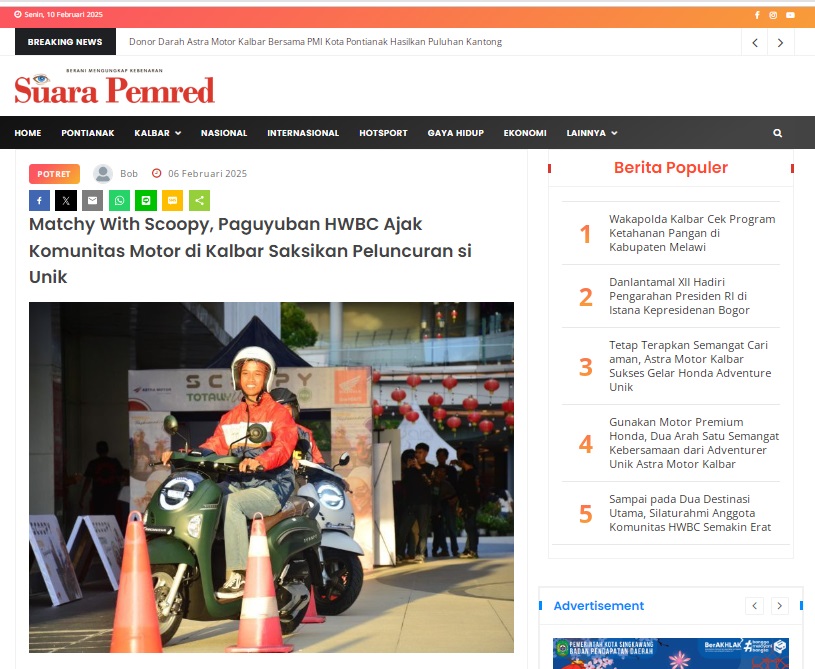Open the Internasional section

pos(303,133)
